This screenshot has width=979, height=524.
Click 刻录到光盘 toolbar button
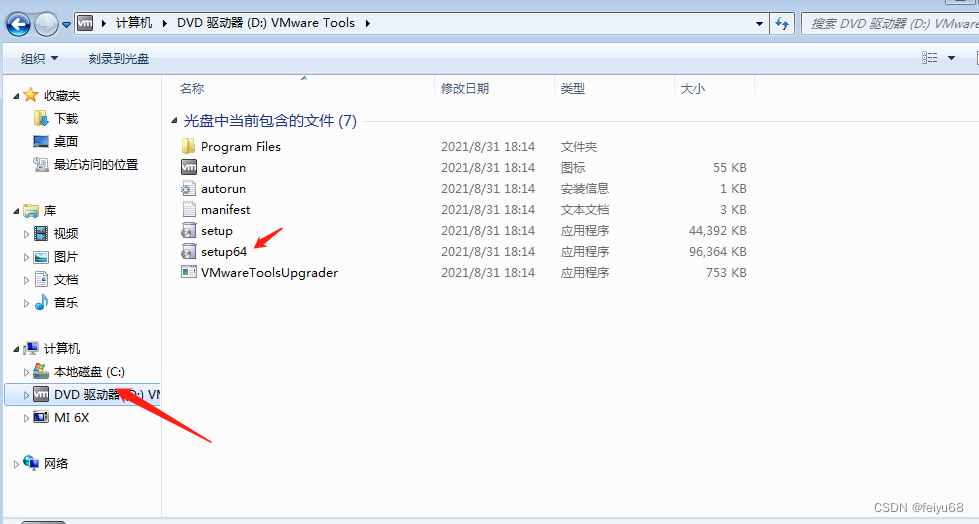tap(119, 59)
